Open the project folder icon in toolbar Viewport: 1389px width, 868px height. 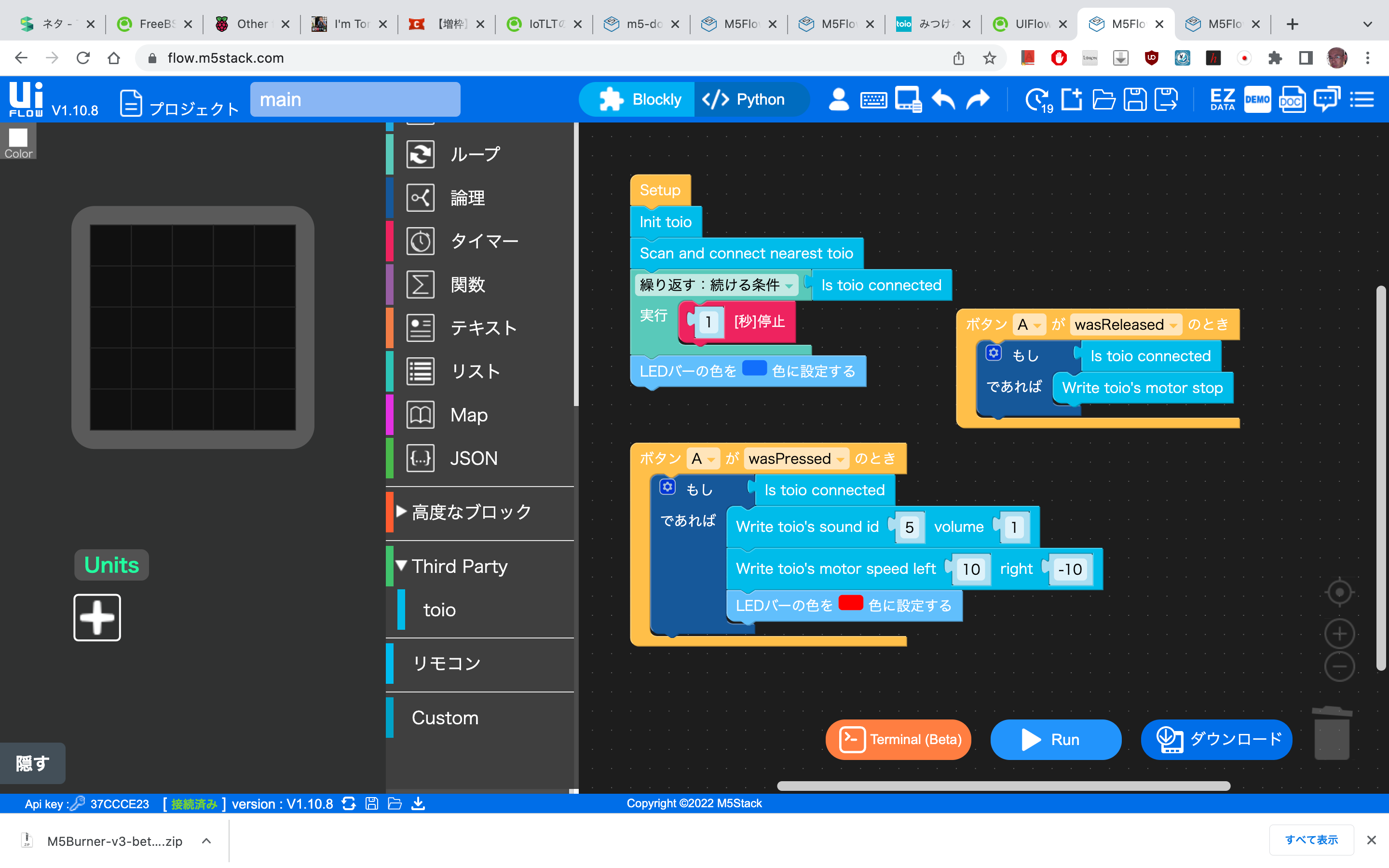click(1104, 99)
